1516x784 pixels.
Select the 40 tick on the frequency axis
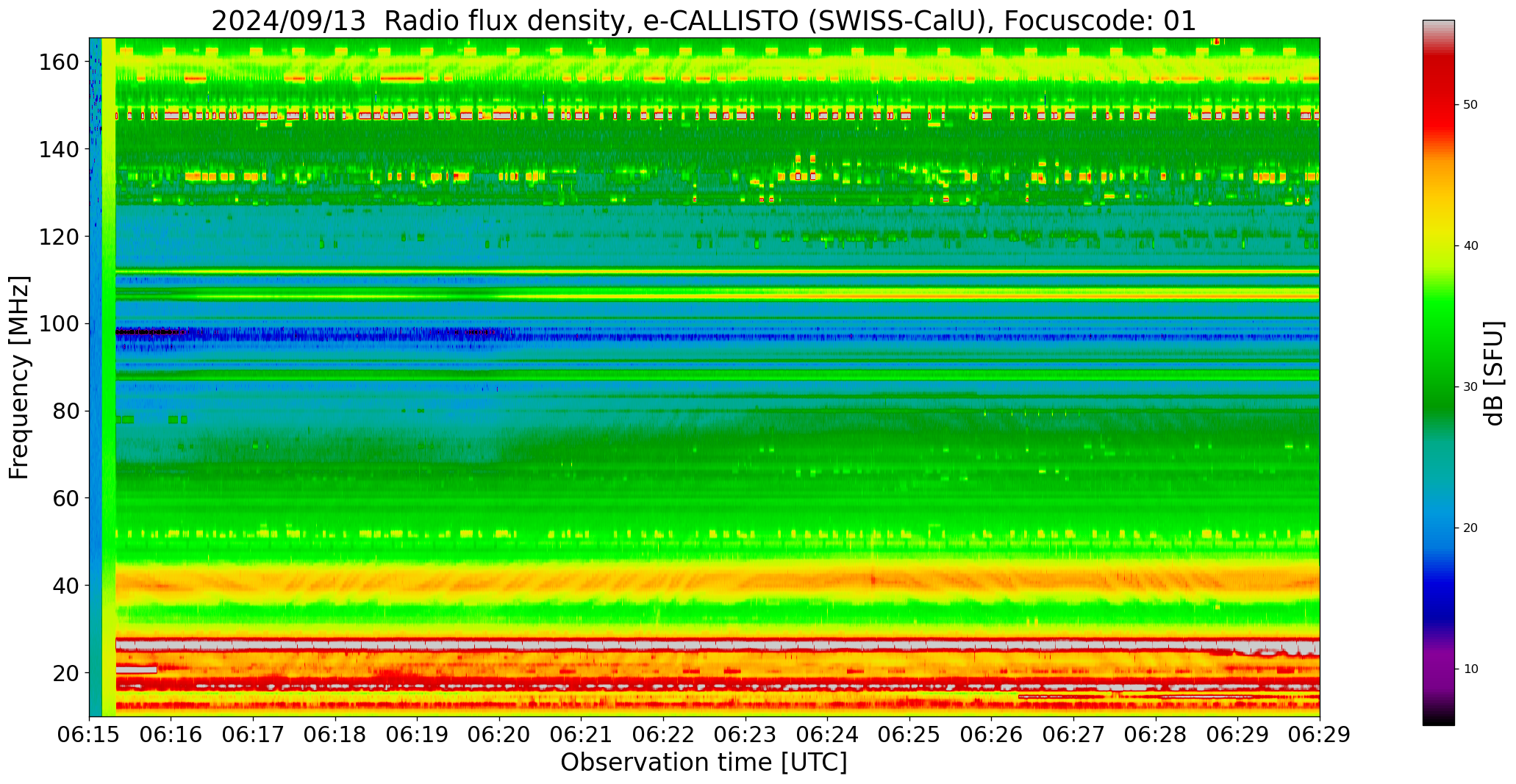coord(66,586)
